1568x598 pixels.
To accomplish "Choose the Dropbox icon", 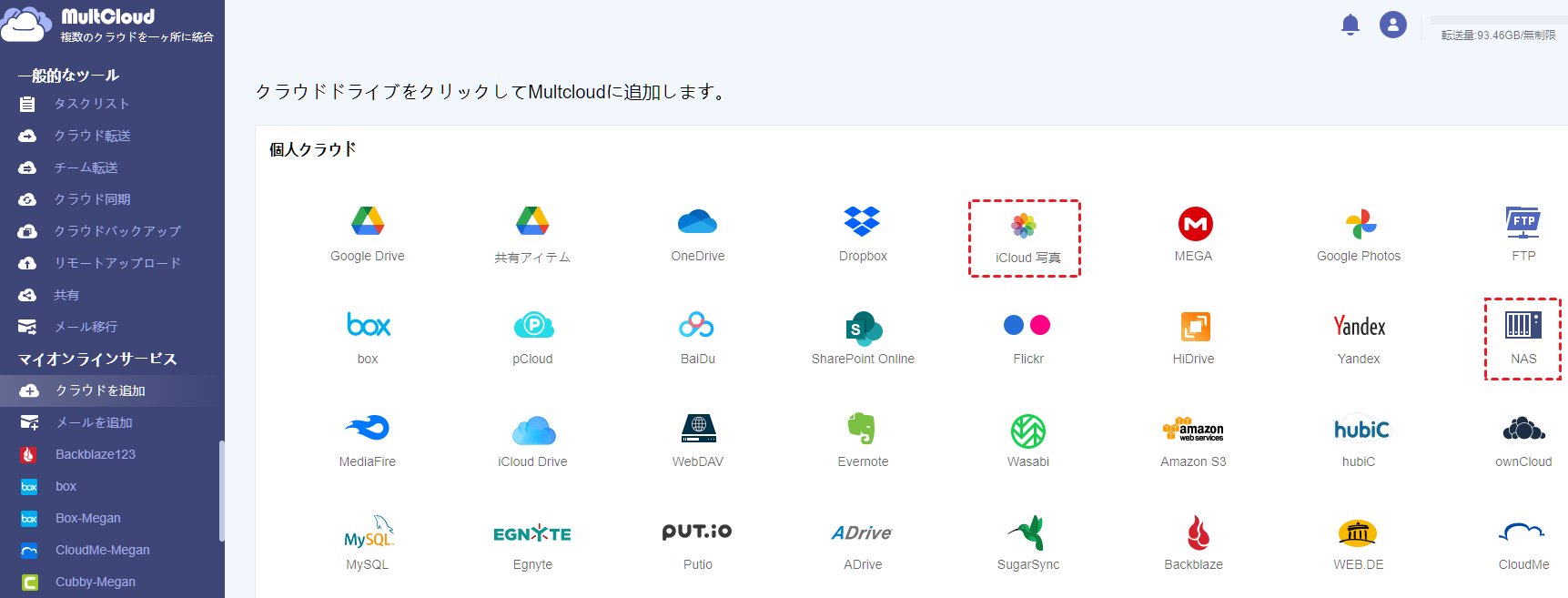I will tap(863, 221).
